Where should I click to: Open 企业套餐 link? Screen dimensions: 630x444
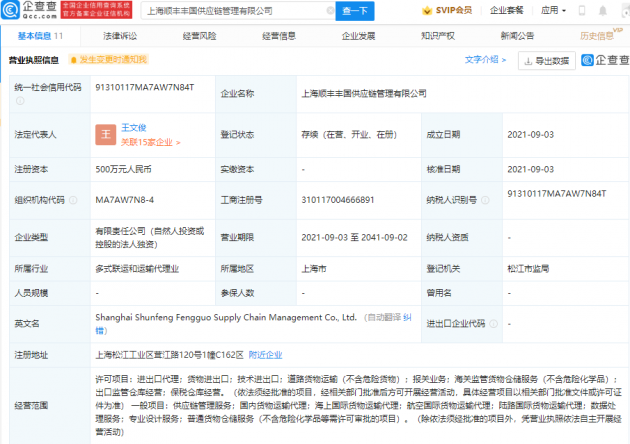pyautogui.click(x=507, y=10)
